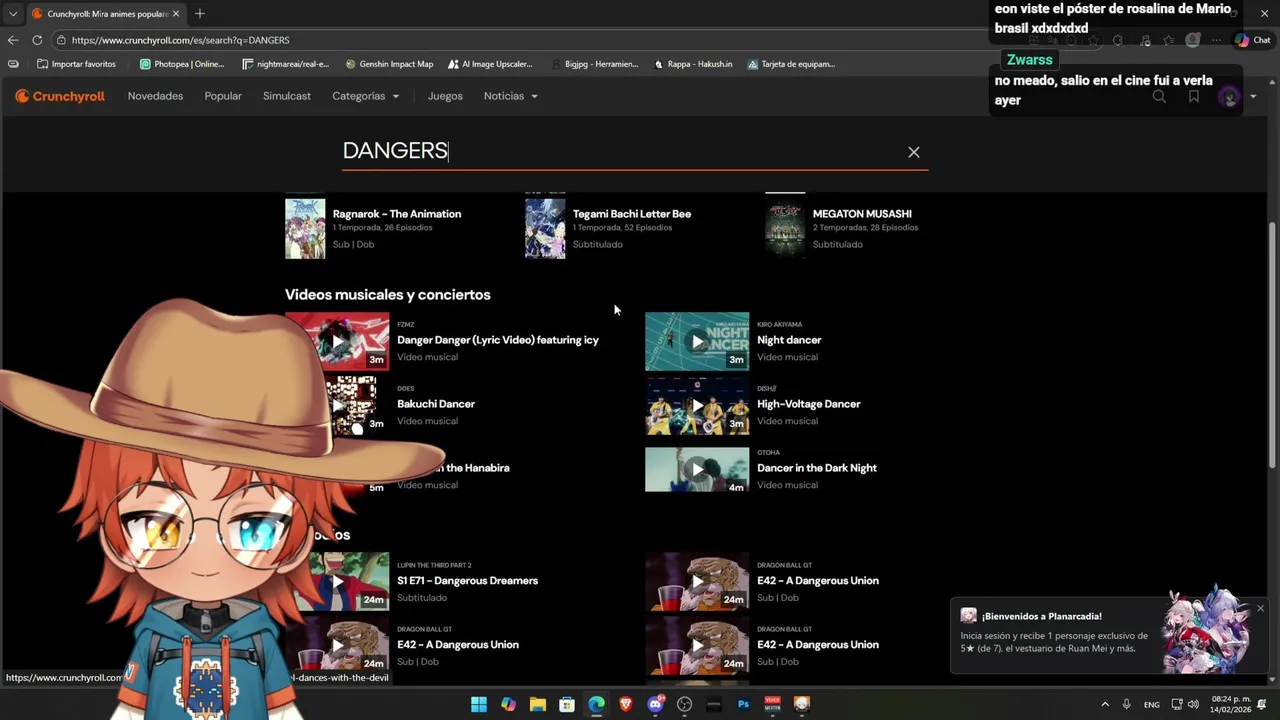Open the Novedades menu item
The height and width of the screenshot is (720, 1280).
[x=155, y=96]
